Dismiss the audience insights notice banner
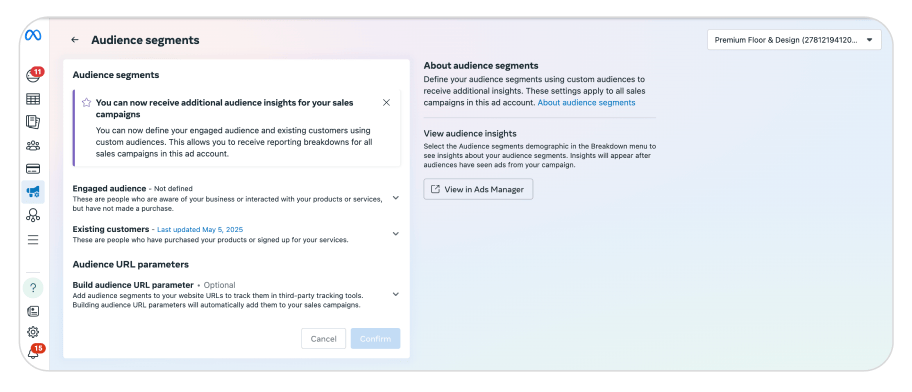The width and height of the screenshot is (912, 392). 386,102
